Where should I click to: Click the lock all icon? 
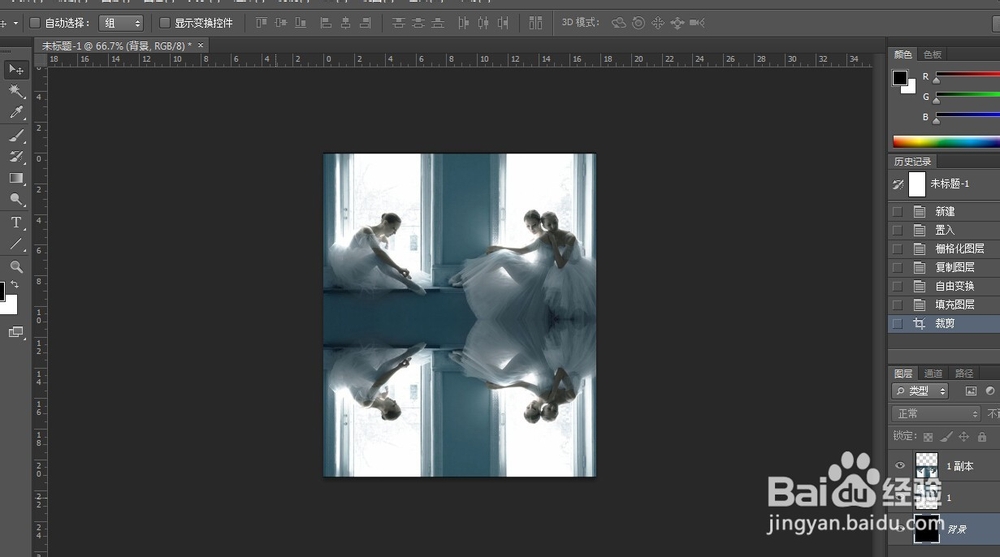[982, 437]
